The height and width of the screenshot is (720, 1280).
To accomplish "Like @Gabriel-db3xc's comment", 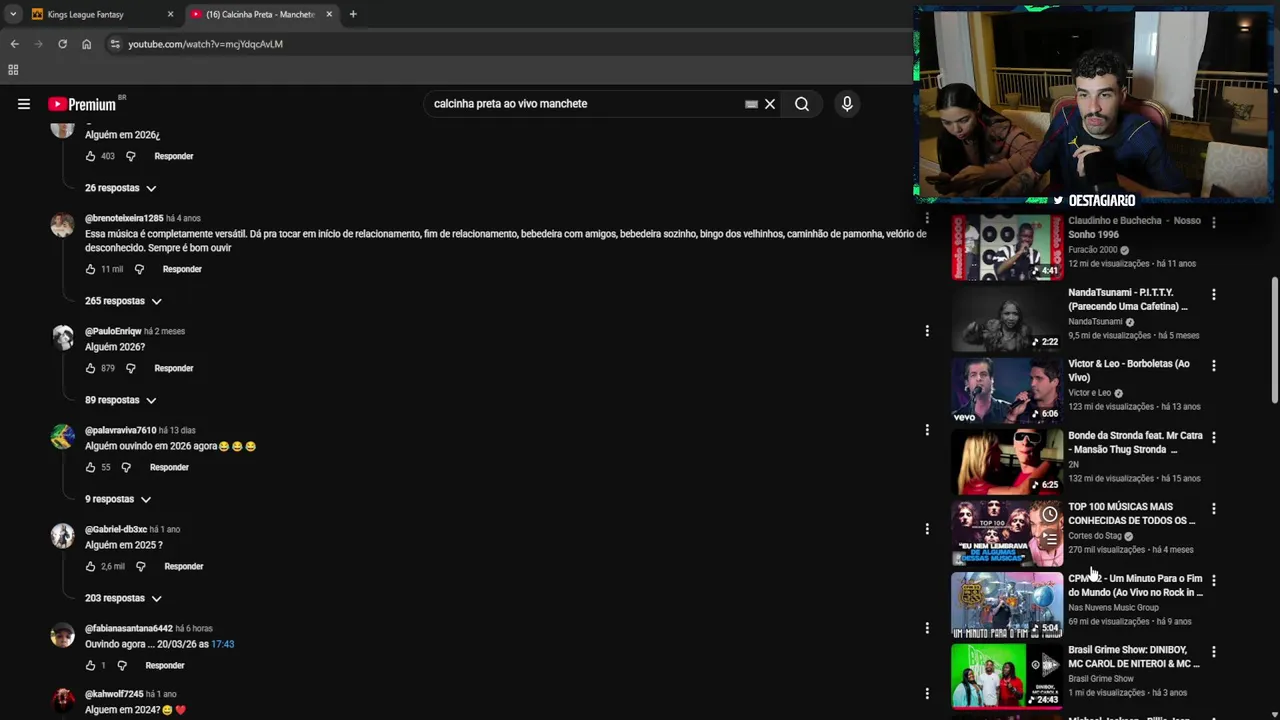I will click(x=91, y=566).
